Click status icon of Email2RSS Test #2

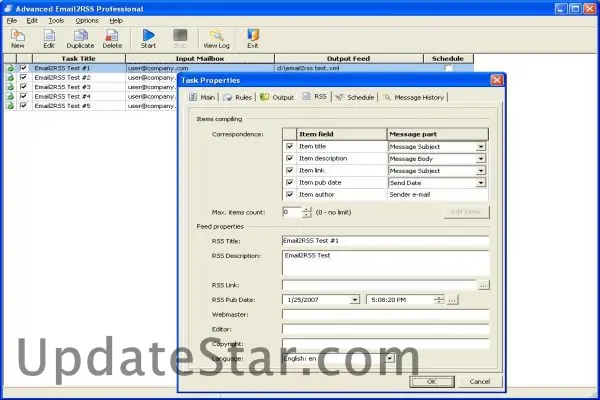click(10, 78)
